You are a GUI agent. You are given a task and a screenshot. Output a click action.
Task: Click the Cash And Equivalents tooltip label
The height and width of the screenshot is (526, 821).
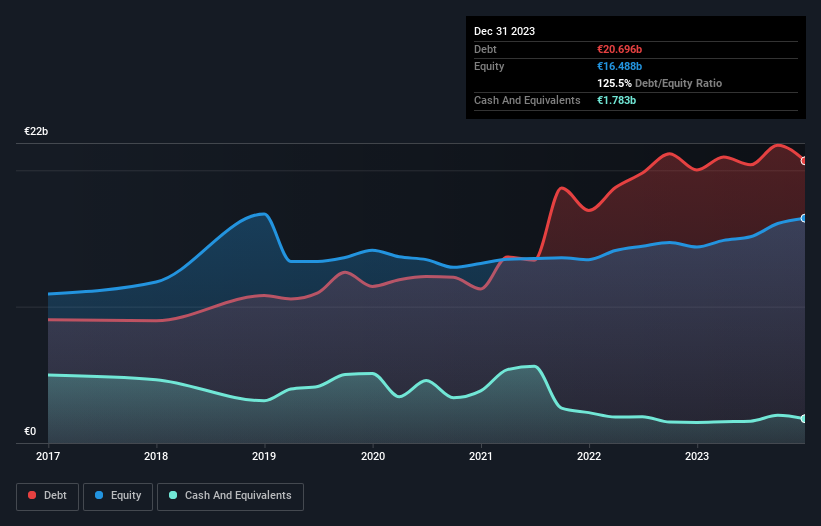(x=527, y=100)
